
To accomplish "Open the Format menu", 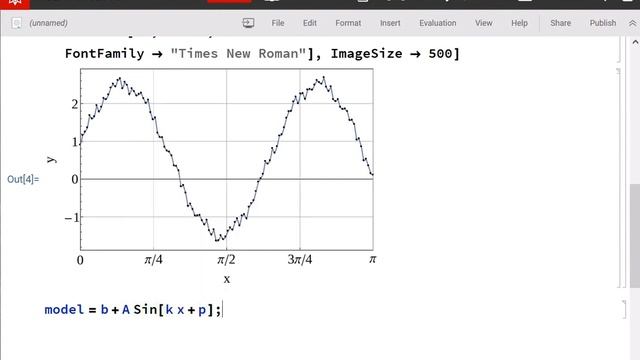I will (x=348, y=23).
